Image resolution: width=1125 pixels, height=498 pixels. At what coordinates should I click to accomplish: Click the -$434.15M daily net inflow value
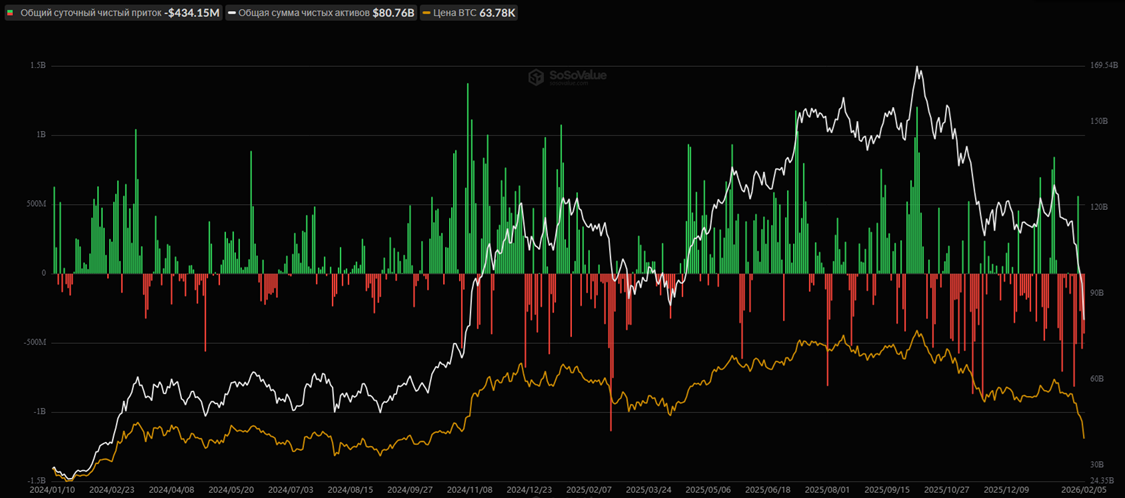192,12
